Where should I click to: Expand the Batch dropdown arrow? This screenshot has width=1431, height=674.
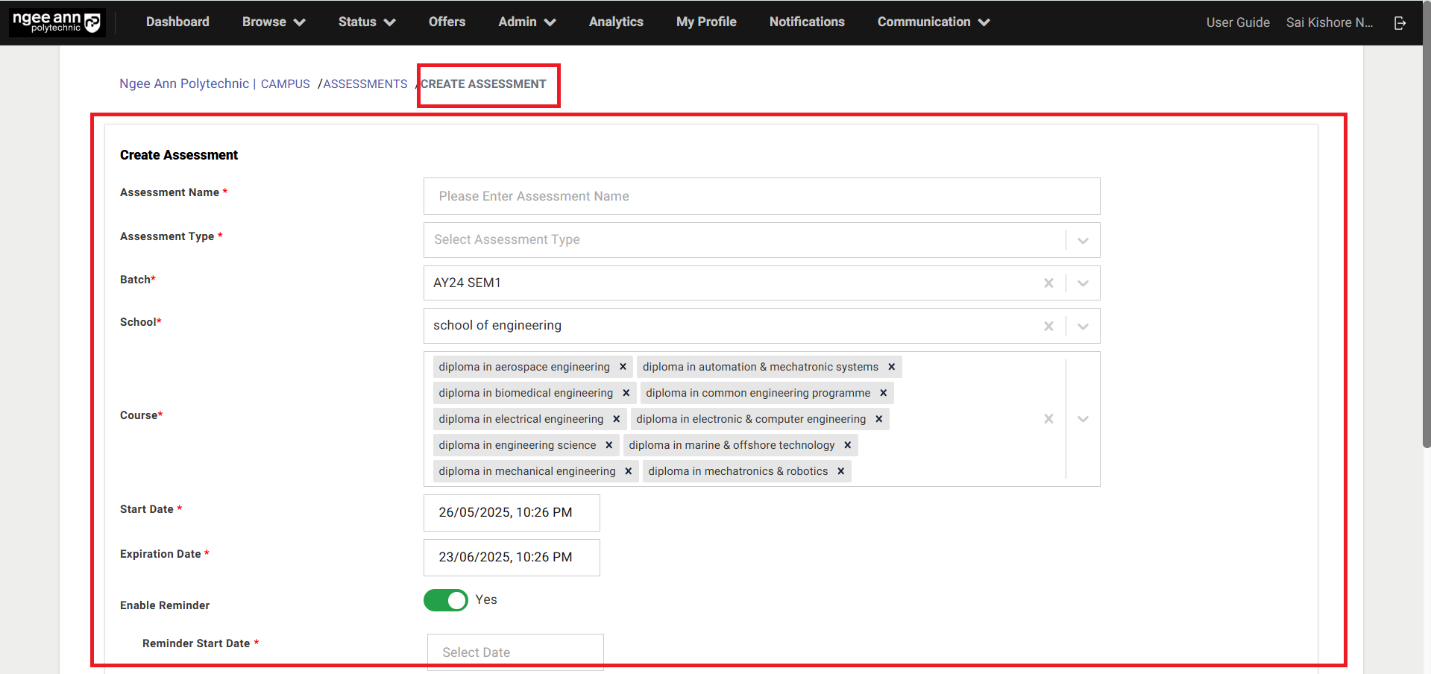tap(1083, 283)
